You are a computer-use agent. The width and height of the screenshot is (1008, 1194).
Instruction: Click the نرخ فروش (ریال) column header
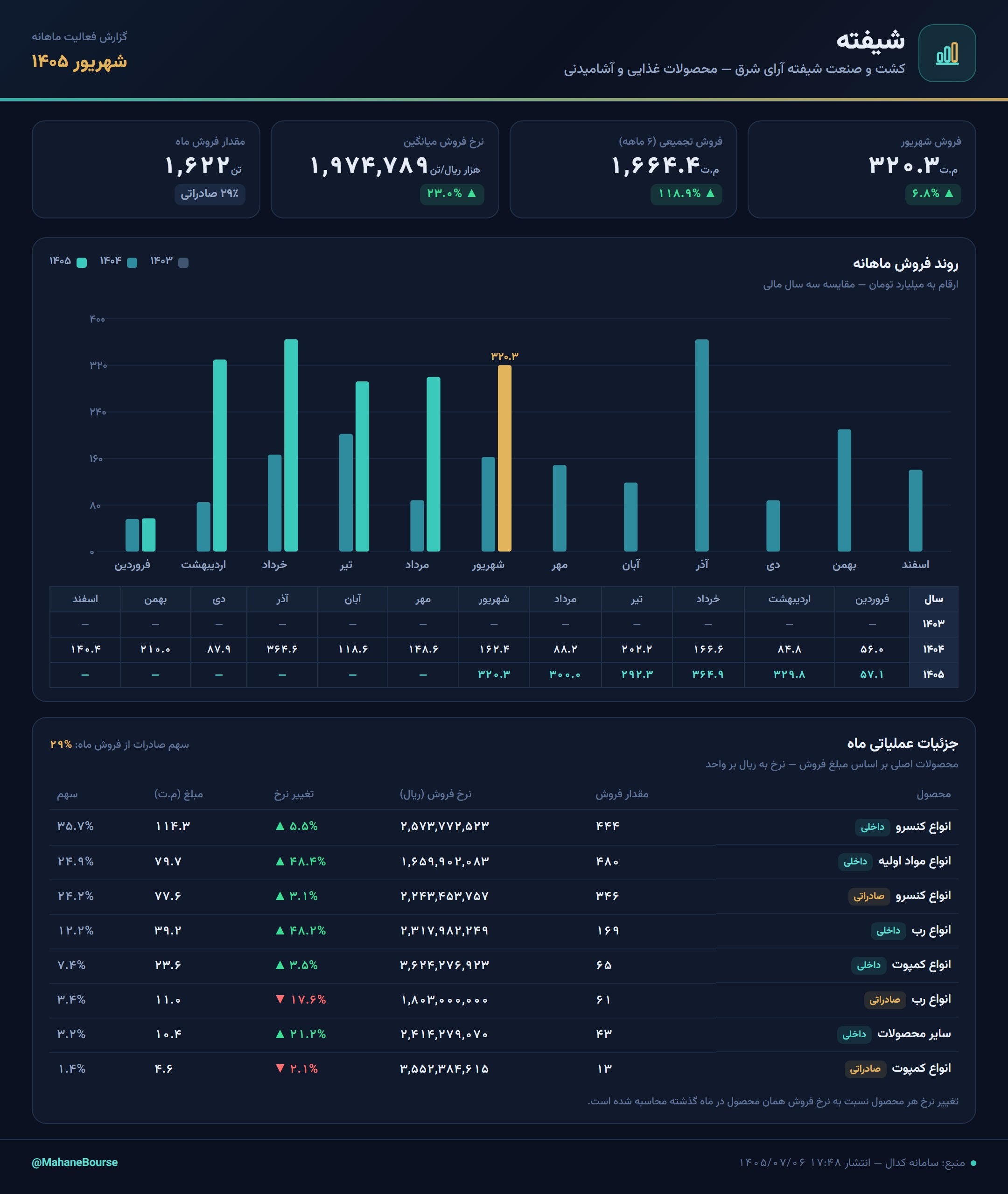(435, 794)
